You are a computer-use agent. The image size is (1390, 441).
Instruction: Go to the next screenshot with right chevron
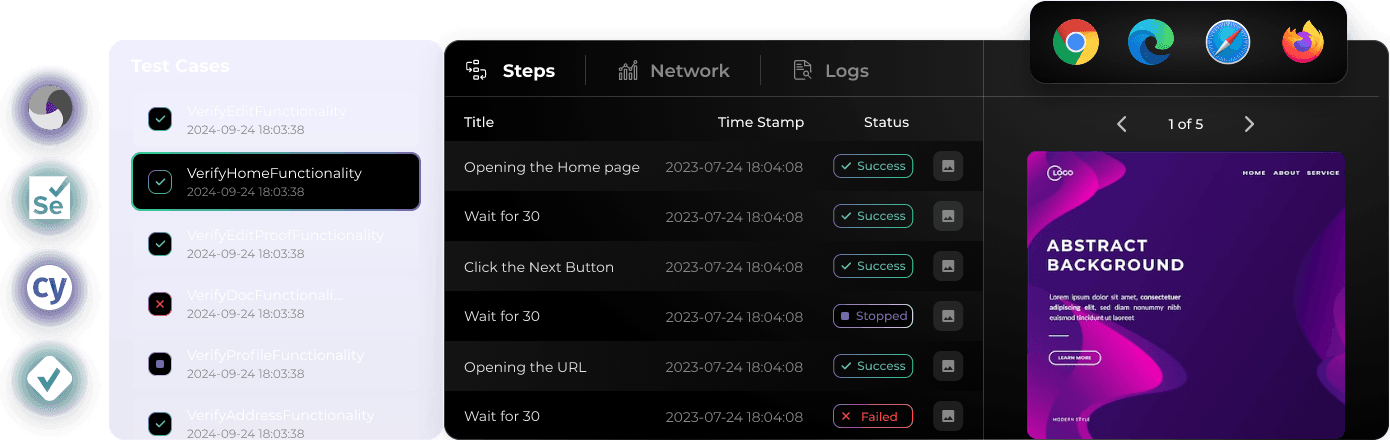click(1249, 124)
